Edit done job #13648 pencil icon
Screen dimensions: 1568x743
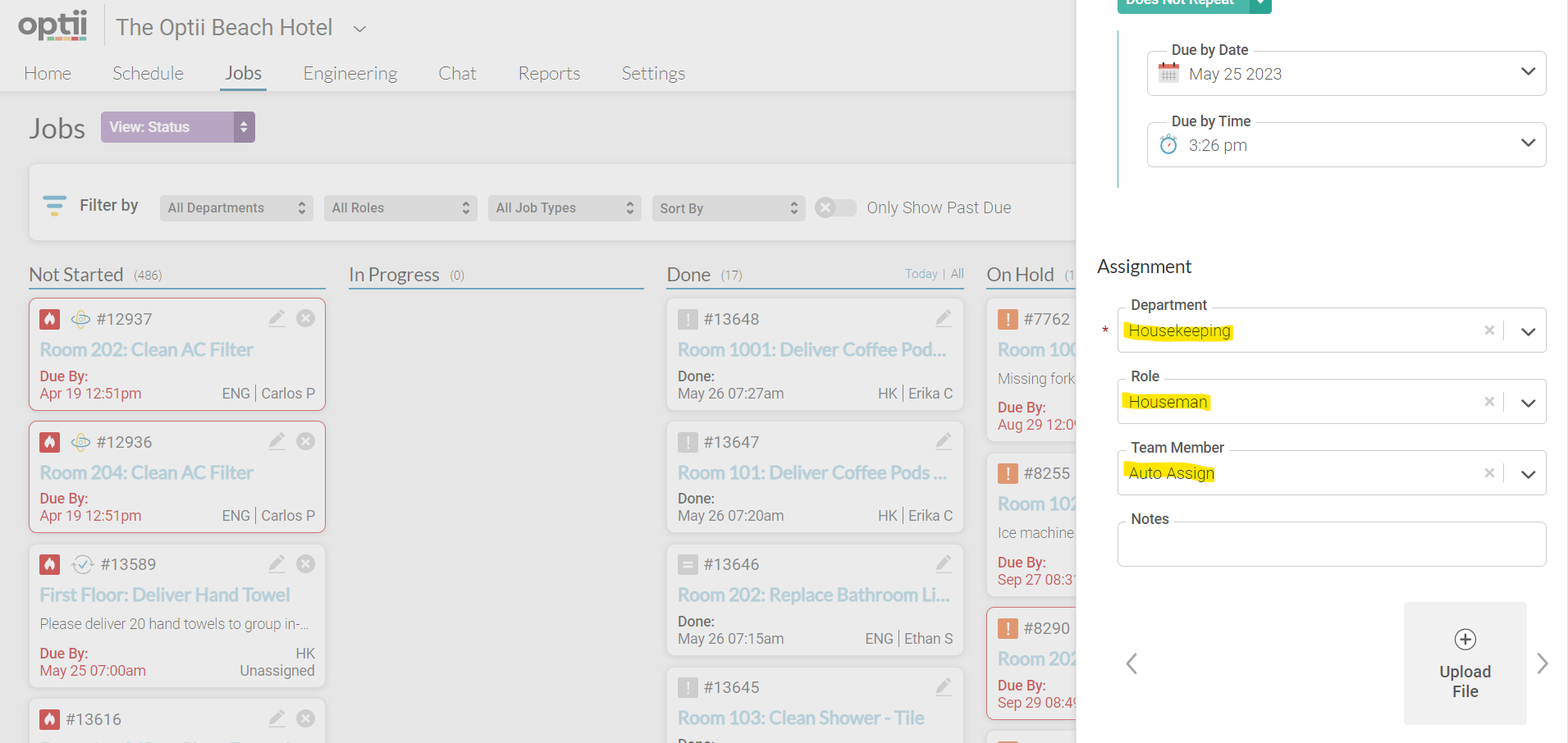[944, 318]
